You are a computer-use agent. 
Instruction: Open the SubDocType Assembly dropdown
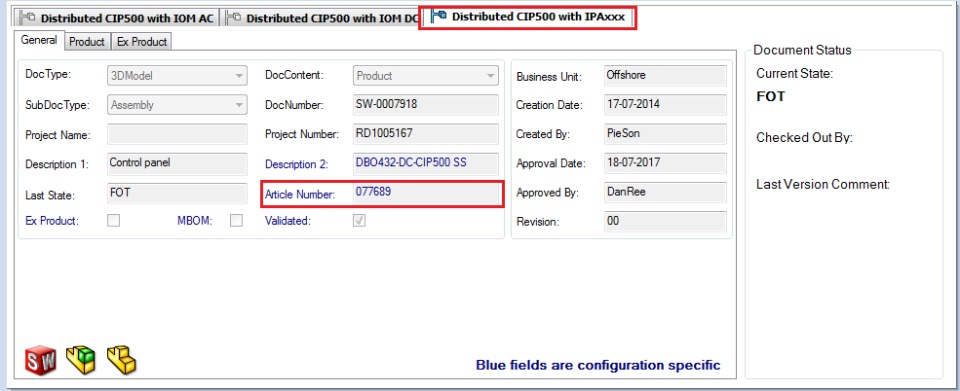pos(177,105)
